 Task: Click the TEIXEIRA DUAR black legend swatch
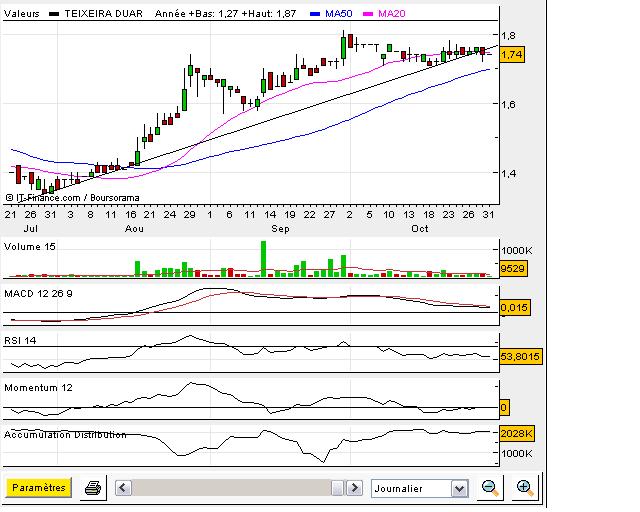[54, 14]
